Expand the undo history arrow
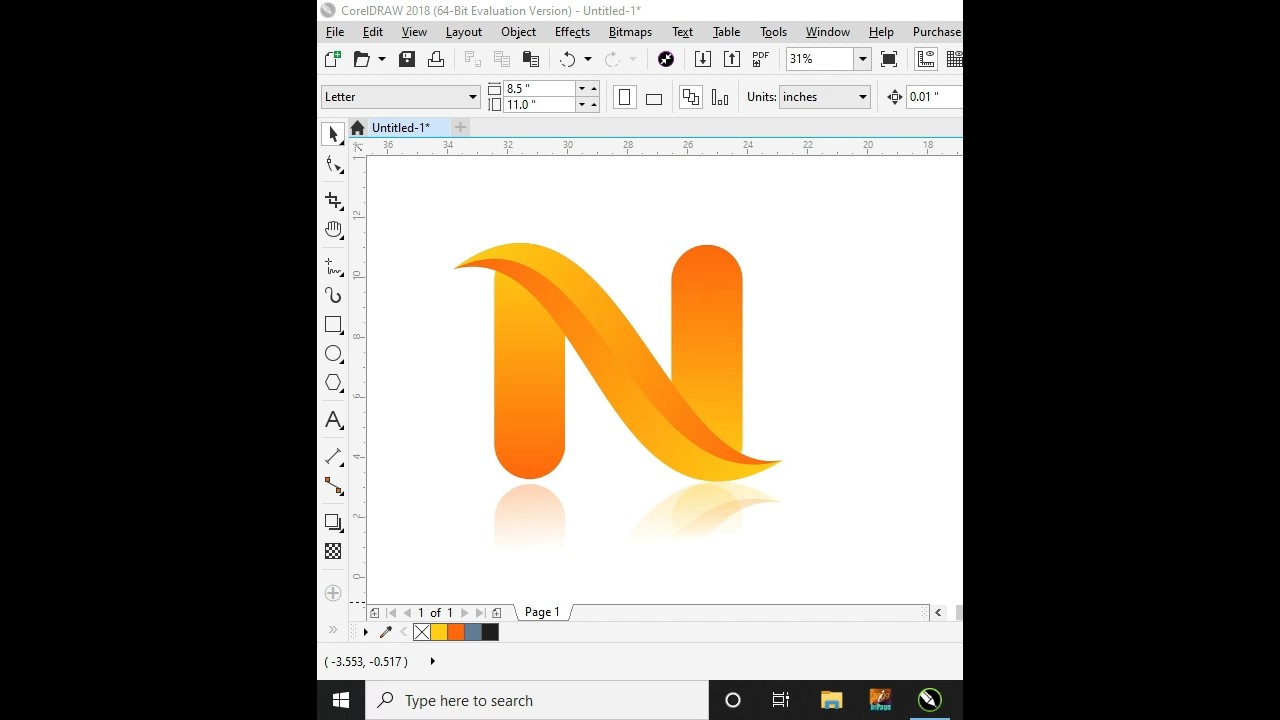1280x720 pixels. point(587,59)
